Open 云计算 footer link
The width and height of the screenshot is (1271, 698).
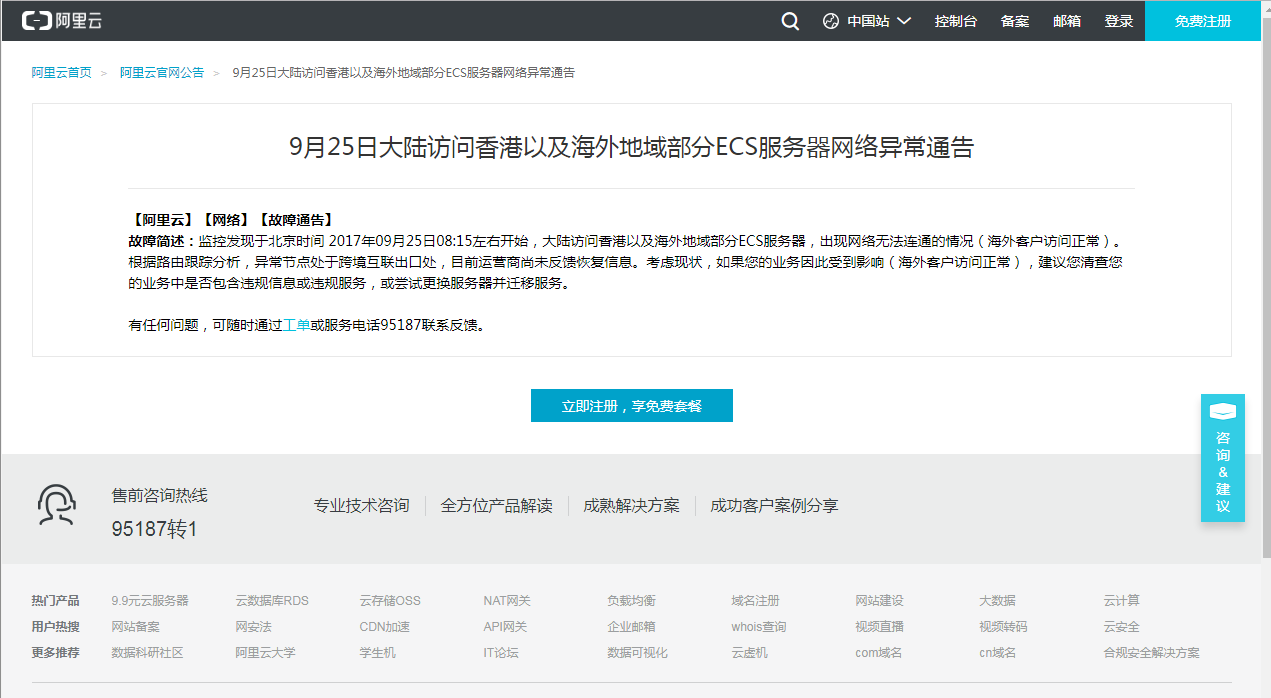1121,601
